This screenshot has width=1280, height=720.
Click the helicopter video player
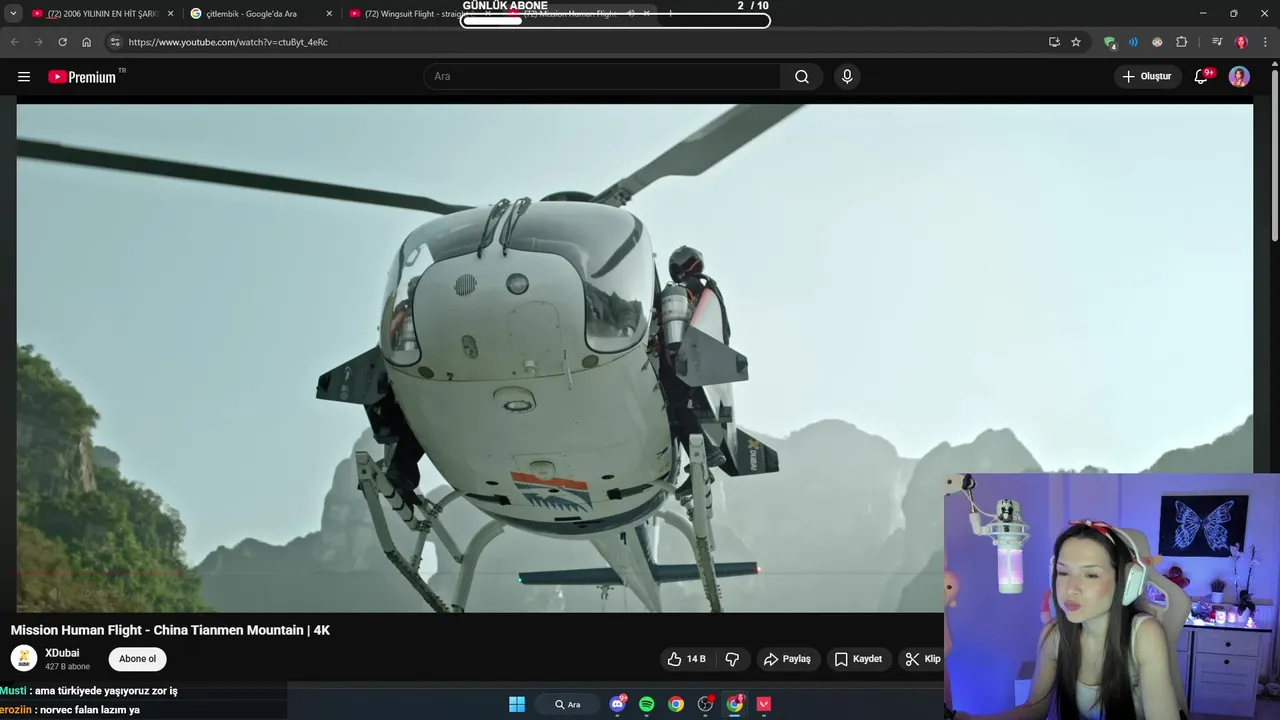(x=634, y=358)
